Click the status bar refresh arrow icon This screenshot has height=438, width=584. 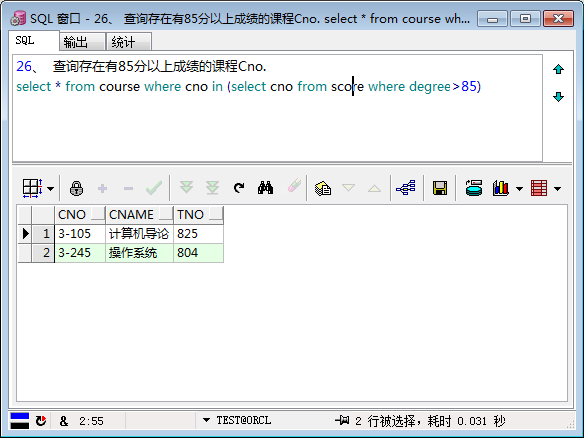[x=41, y=421]
